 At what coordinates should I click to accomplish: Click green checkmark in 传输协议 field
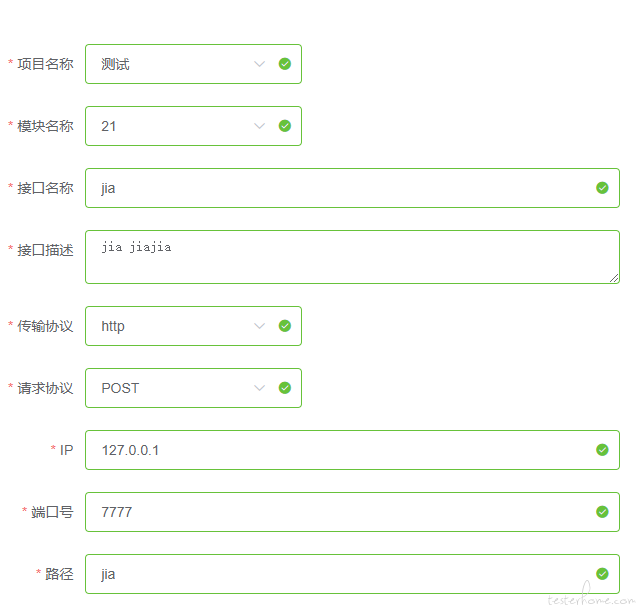pos(285,326)
